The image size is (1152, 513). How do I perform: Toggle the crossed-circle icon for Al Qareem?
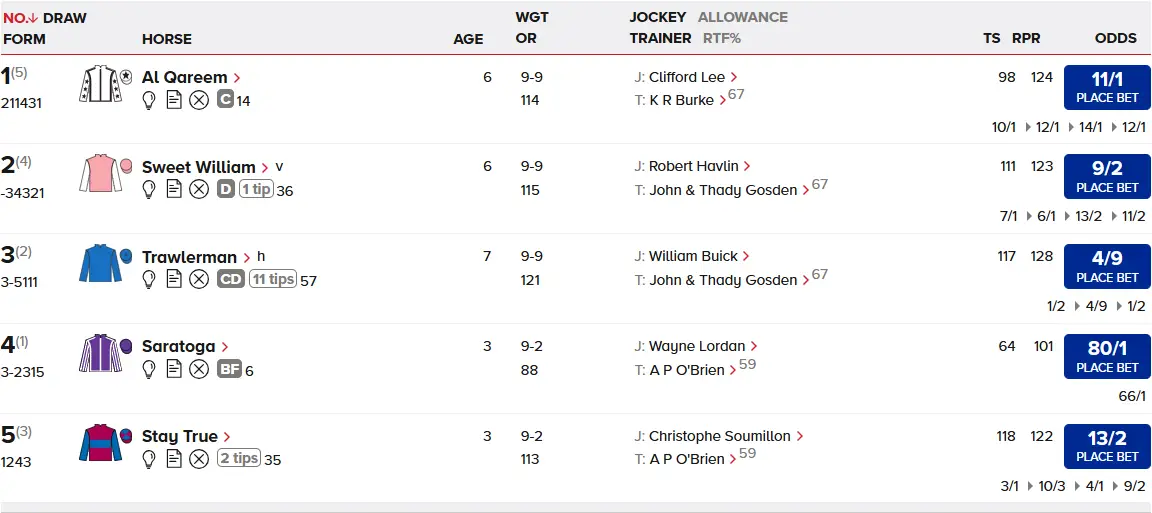pos(199,100)
